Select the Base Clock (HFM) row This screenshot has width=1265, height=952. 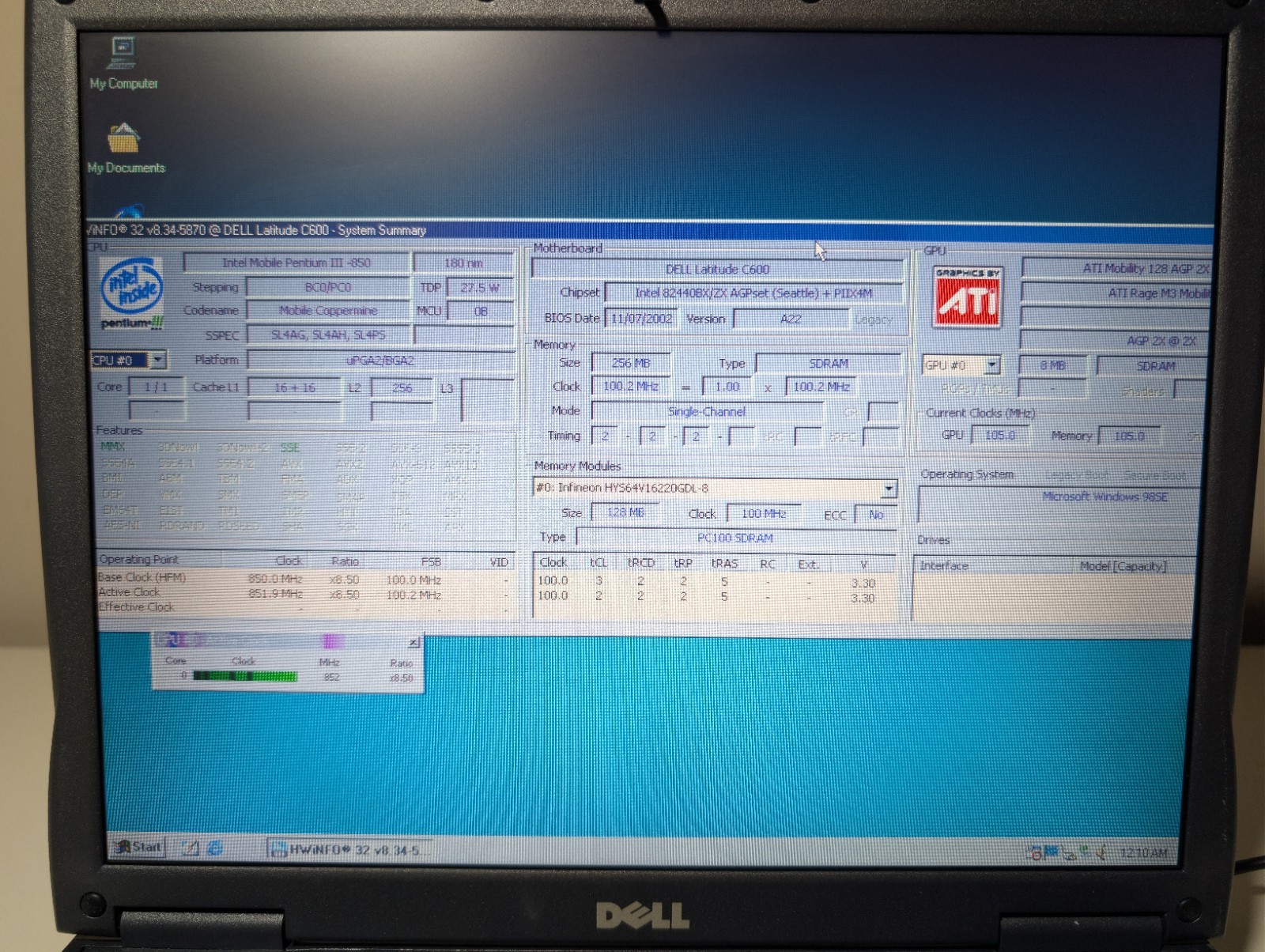[x=305, y=579]
